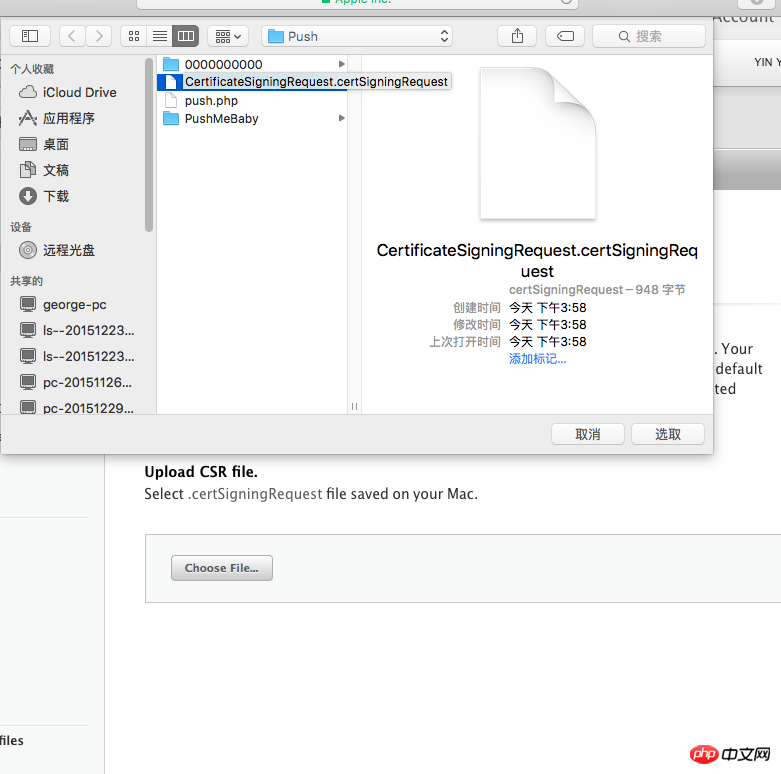
Task: Click the 取消 cancel button
Action: coord(588,434)
